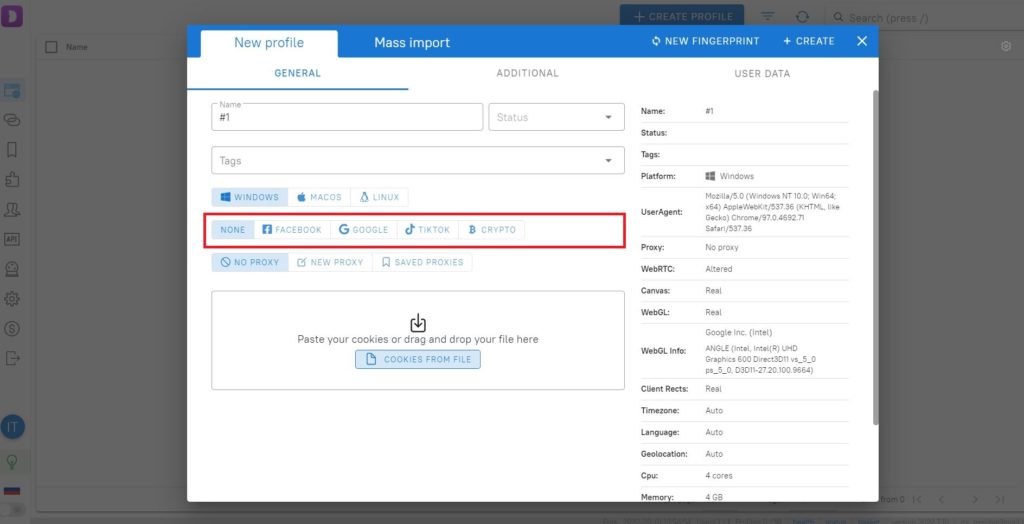Select the Windows platform option
The width and height of the screenshot is (1024, 524).
point(249,197)
